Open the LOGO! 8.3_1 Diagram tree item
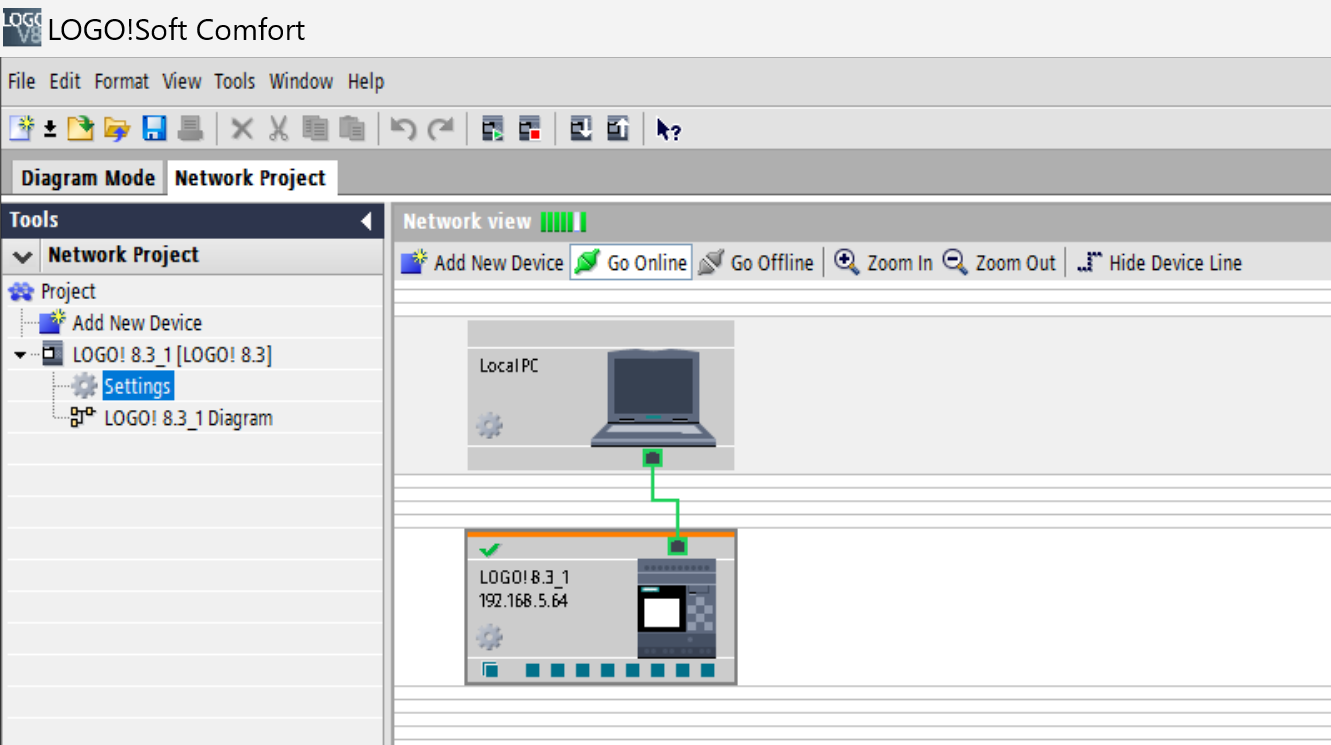This screenshot has height=745, width=1331. [x=188, y=418]
